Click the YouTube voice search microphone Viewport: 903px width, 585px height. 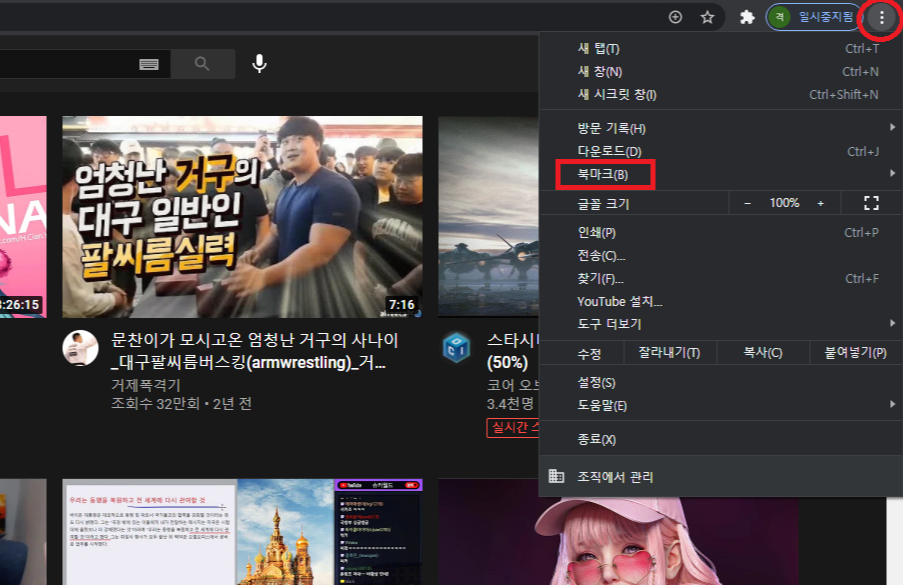point(260,63)
